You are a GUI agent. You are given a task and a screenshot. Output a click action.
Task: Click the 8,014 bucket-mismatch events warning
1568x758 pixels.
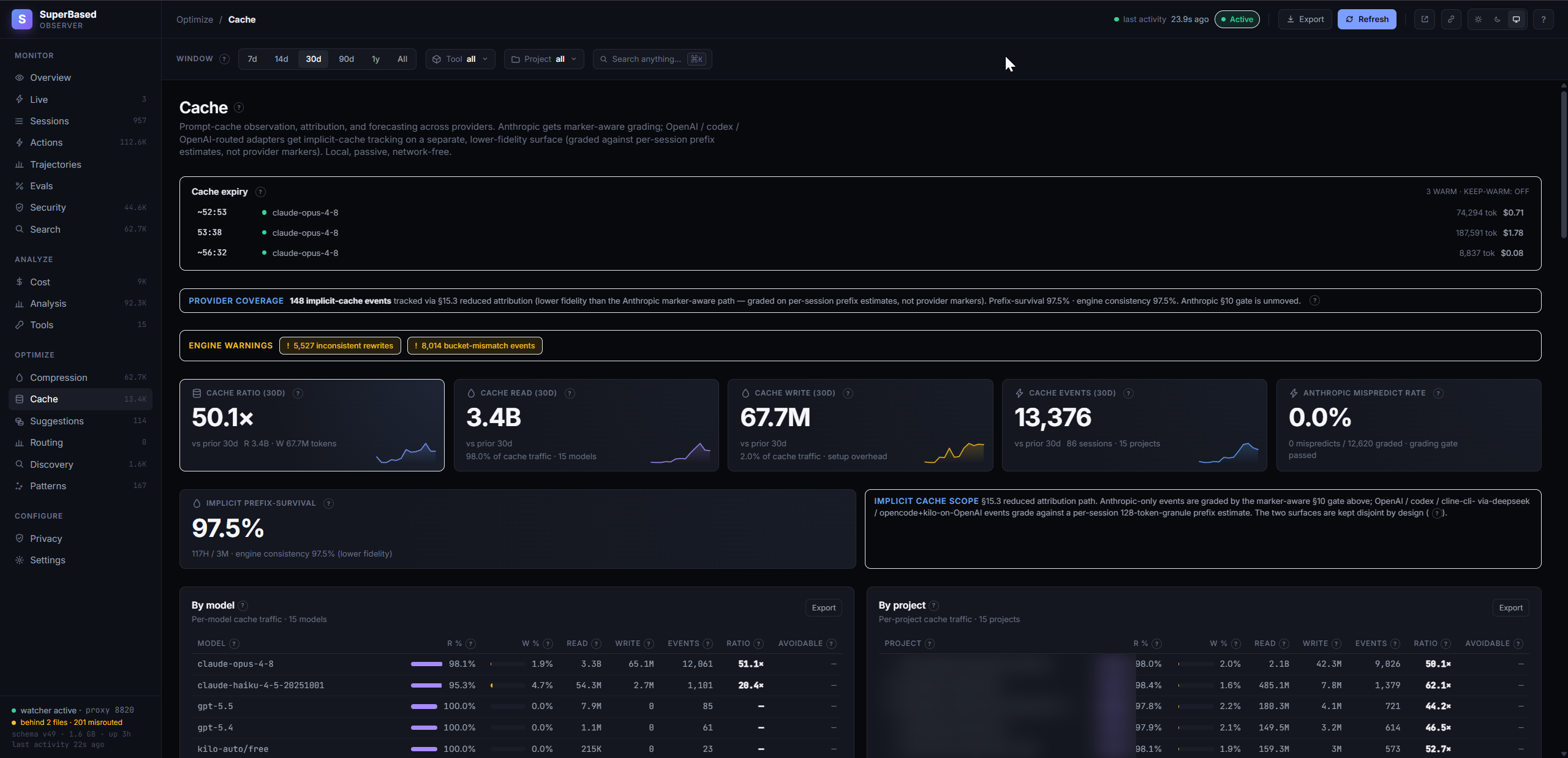475,346
